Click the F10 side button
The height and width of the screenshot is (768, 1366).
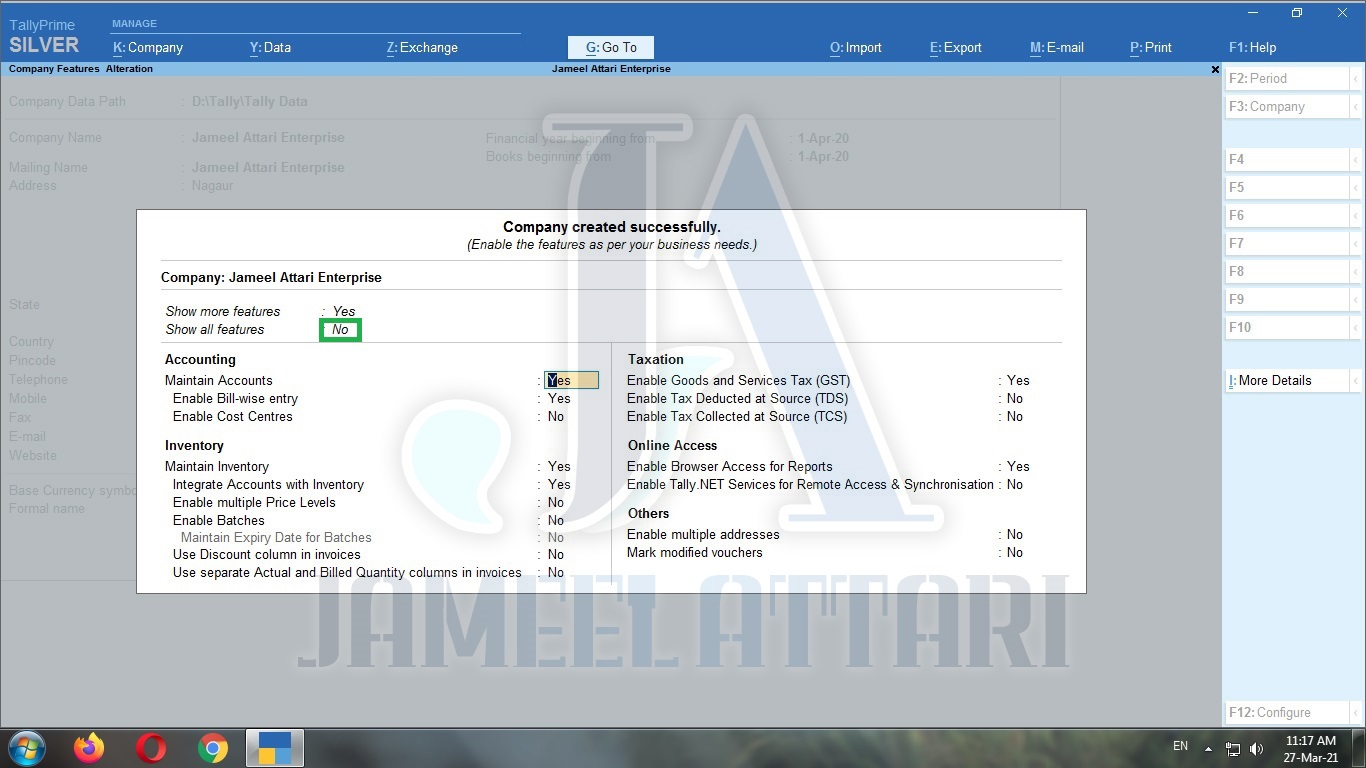1287,327
